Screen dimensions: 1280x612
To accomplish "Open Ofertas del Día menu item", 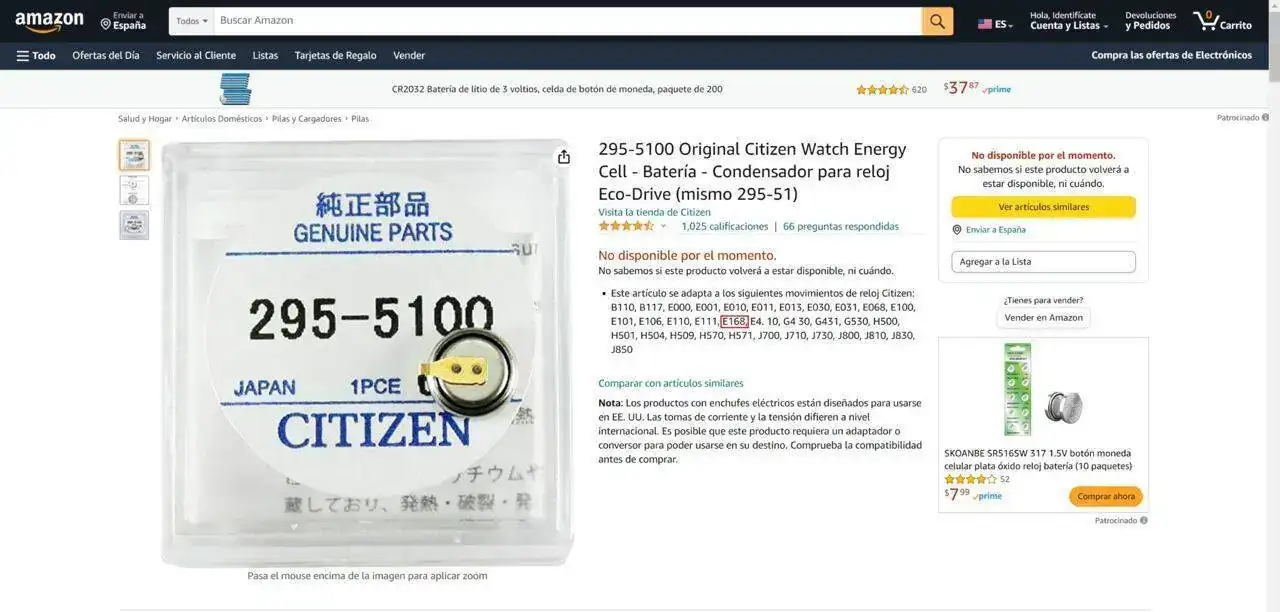I will (106, 56).
